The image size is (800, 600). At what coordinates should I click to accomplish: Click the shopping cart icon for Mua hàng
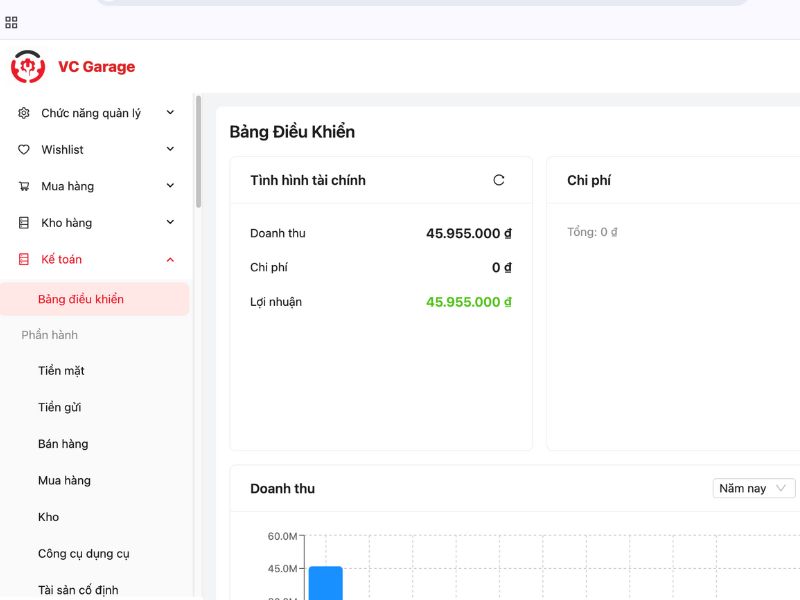tap(24, 186)
